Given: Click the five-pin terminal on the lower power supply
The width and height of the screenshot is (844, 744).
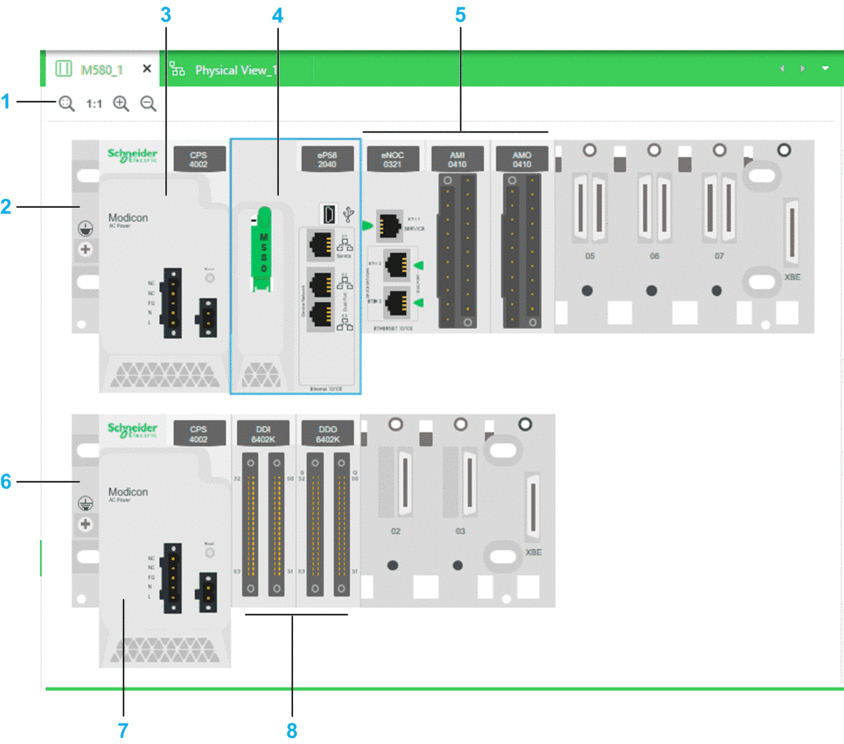Looking at the screenshot, I should [x=172, y=578].
